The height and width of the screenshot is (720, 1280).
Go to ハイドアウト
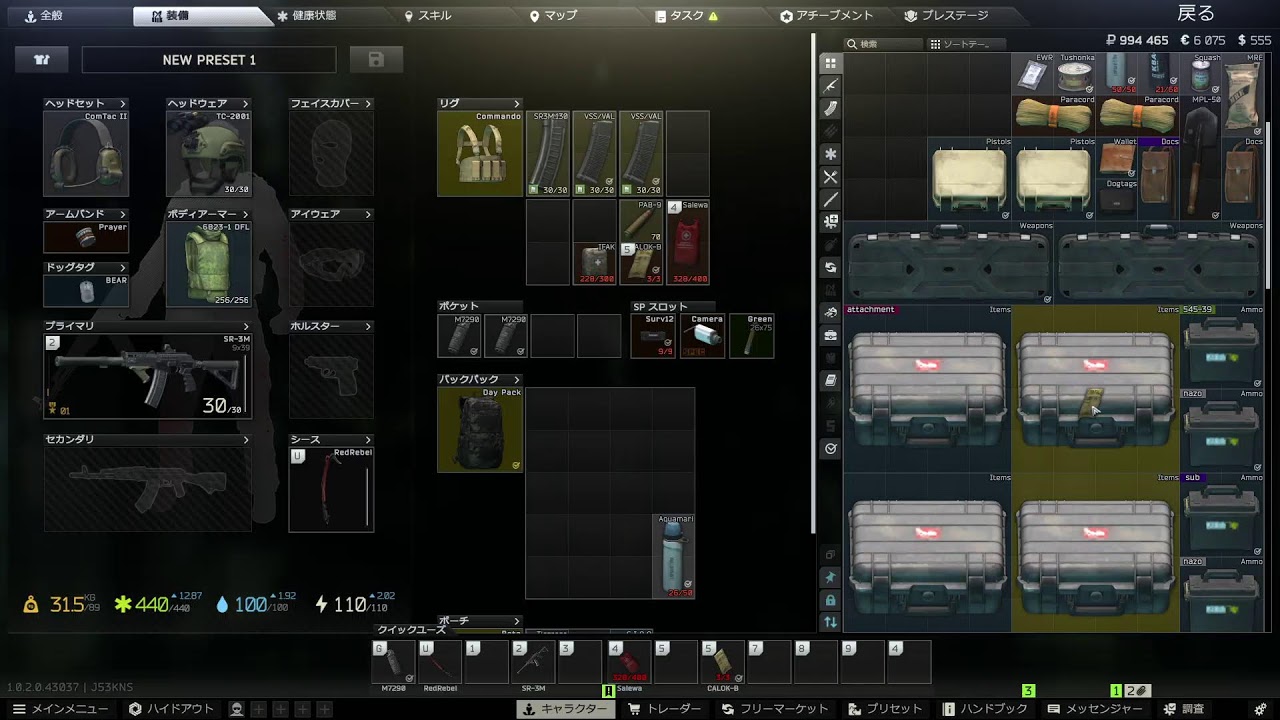171,709
